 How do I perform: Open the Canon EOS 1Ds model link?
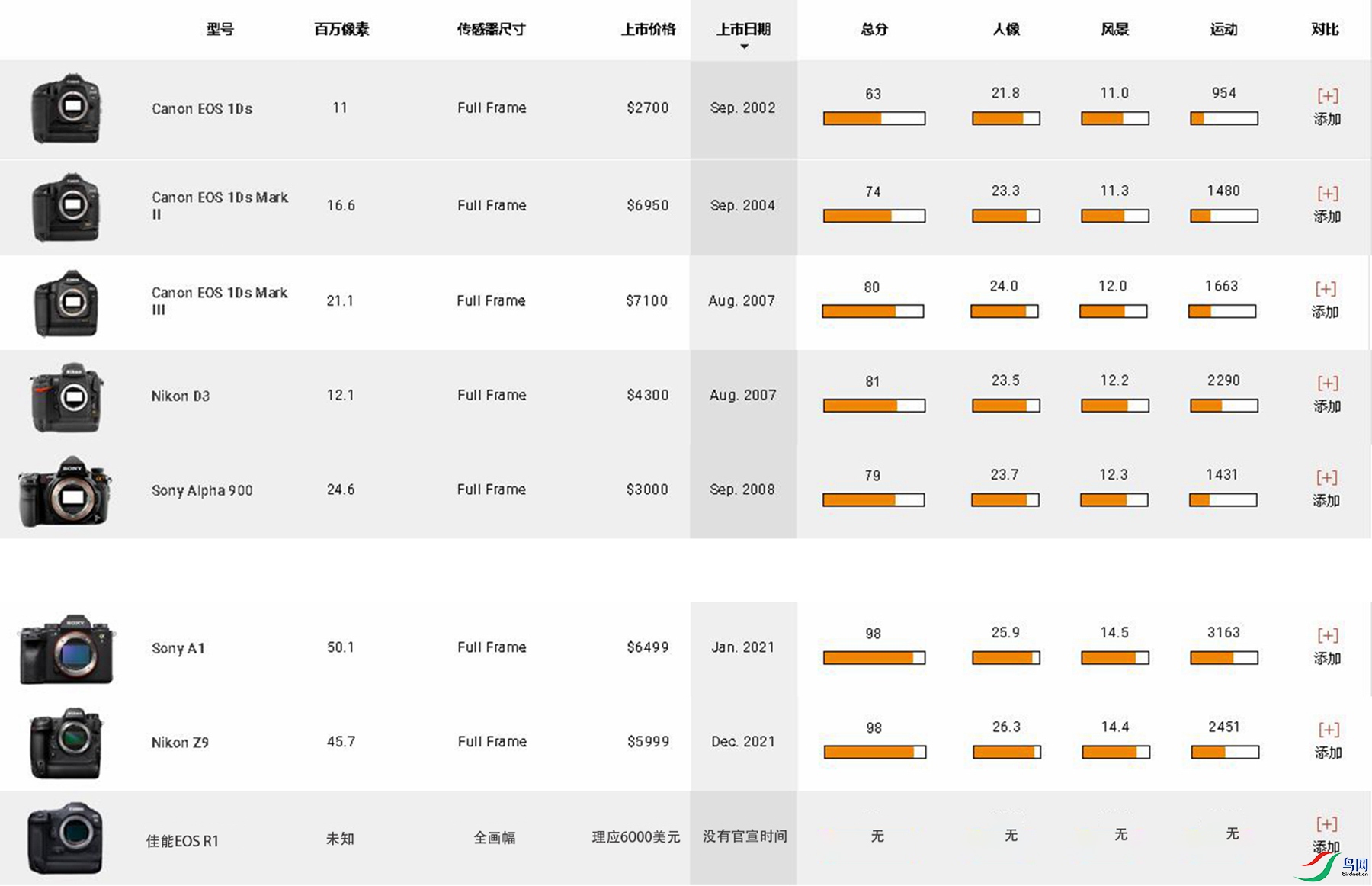tap(202, 109)
